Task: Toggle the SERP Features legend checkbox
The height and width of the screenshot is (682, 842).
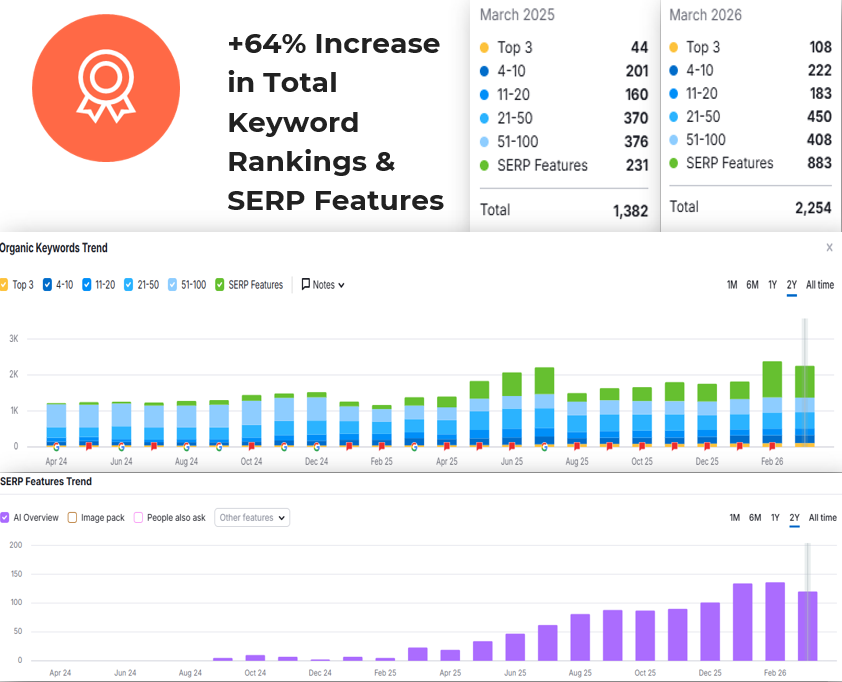Action: 220,285
